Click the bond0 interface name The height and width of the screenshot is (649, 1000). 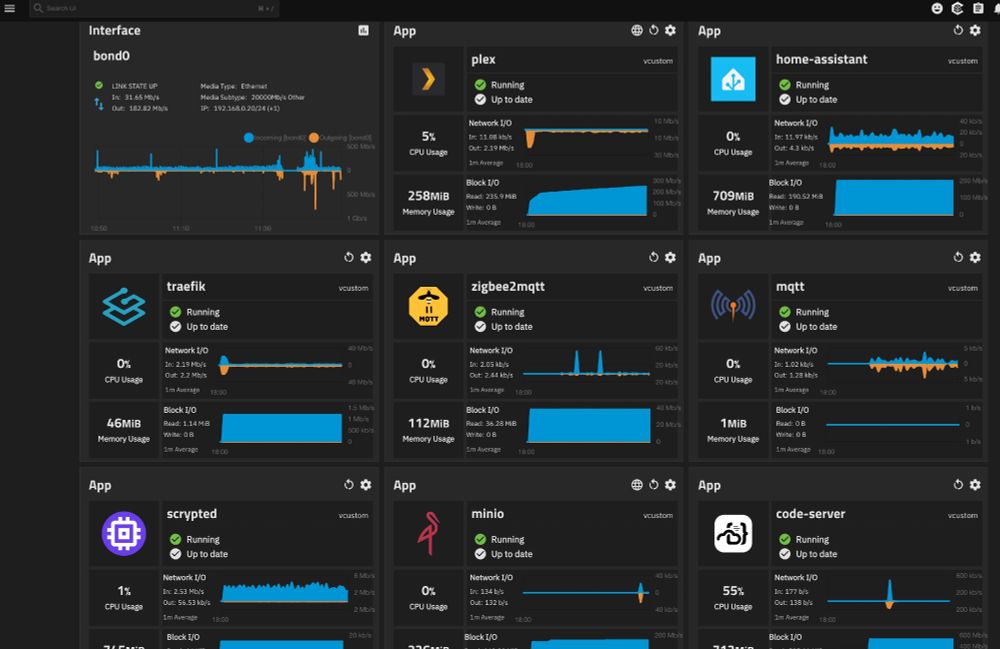tap(112, 56)
